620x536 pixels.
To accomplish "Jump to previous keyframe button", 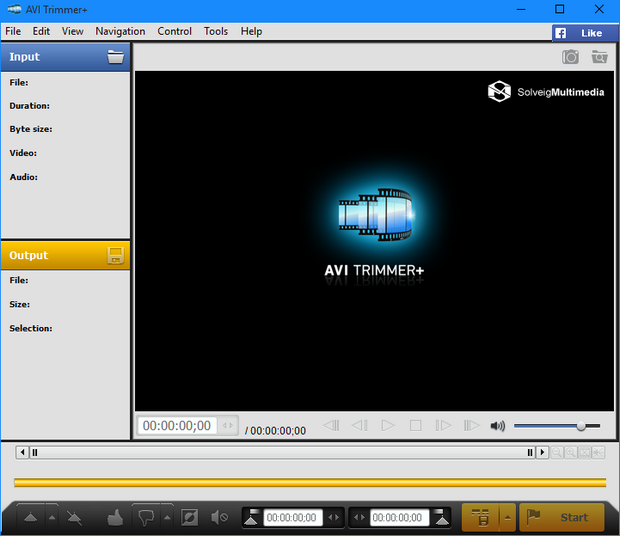I will [331, 426].
